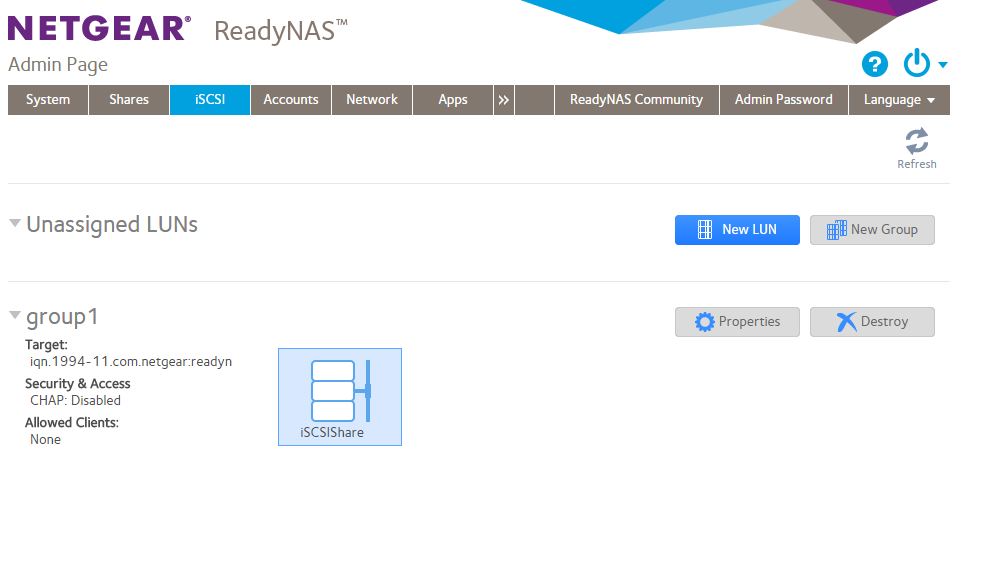This screenshot has height=572, width=983.
Task: Click the CHAP: Disabled text
Action: coord(75,400)
